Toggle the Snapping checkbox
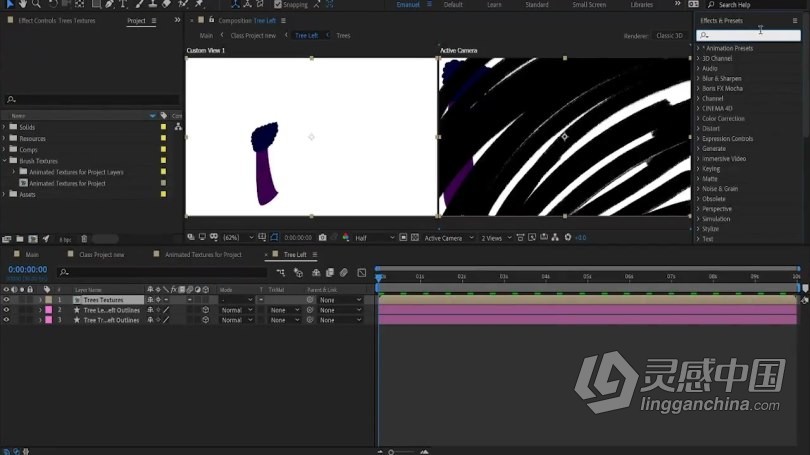 (x=278, y=5)
